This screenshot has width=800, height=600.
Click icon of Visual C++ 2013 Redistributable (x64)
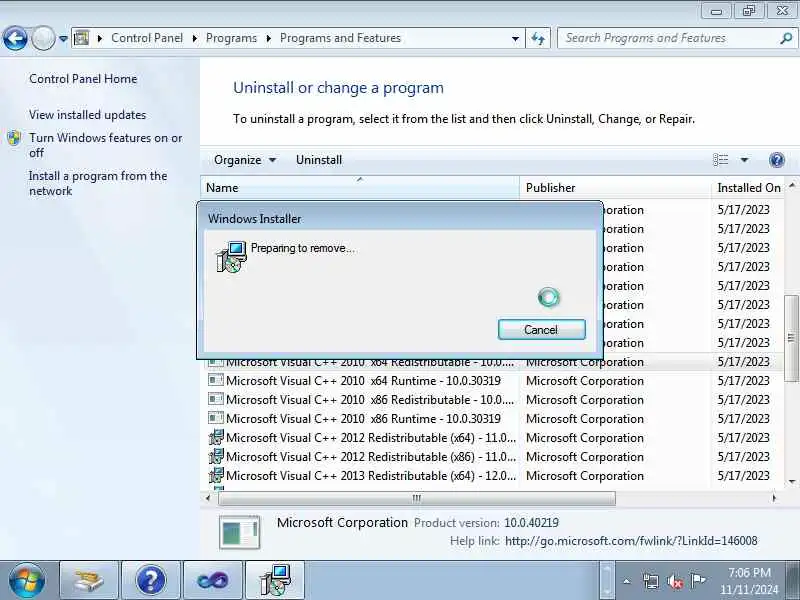[x=216, y=475]
